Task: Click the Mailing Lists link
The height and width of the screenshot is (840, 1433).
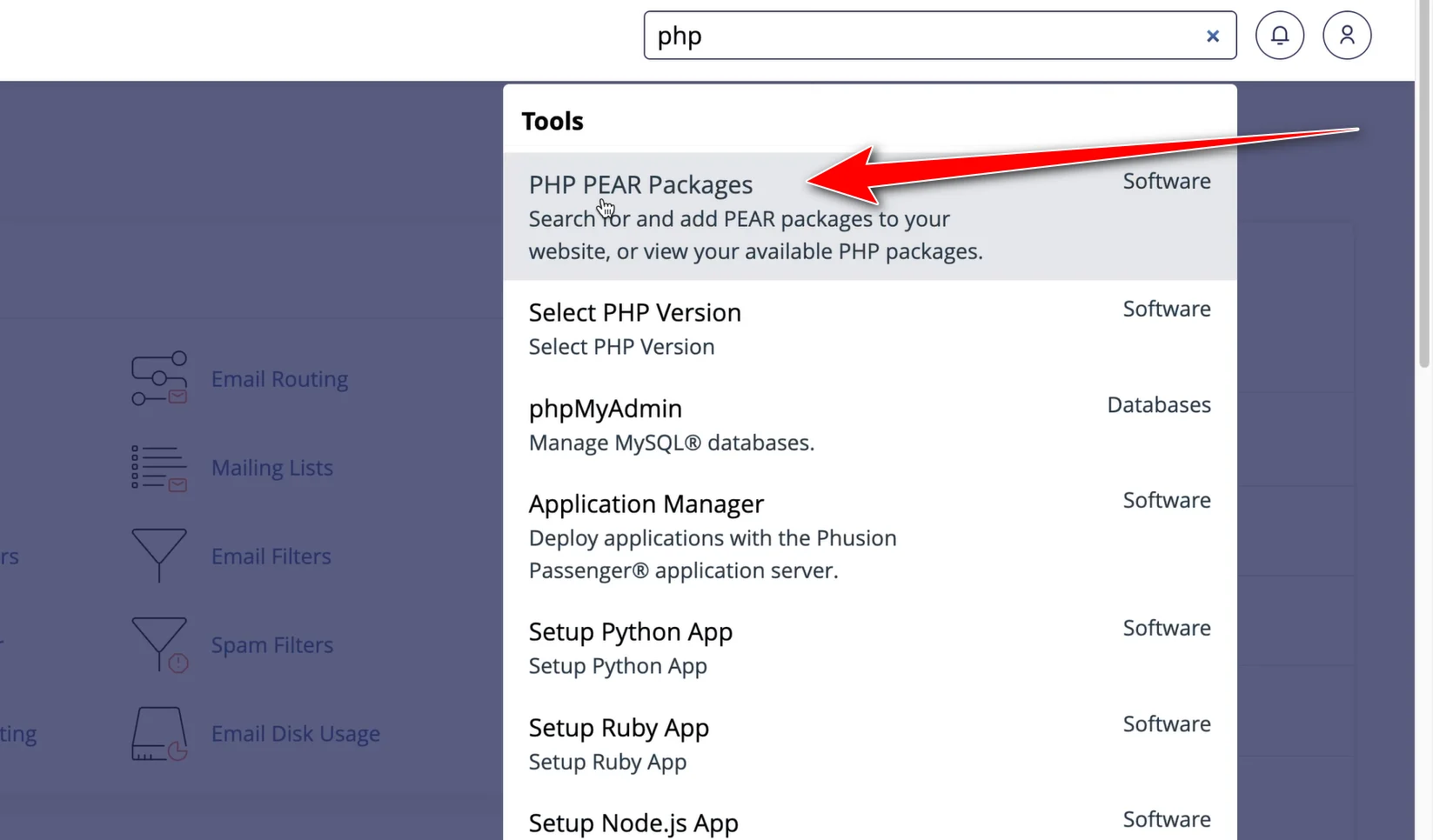Action: tap(271, 467)
